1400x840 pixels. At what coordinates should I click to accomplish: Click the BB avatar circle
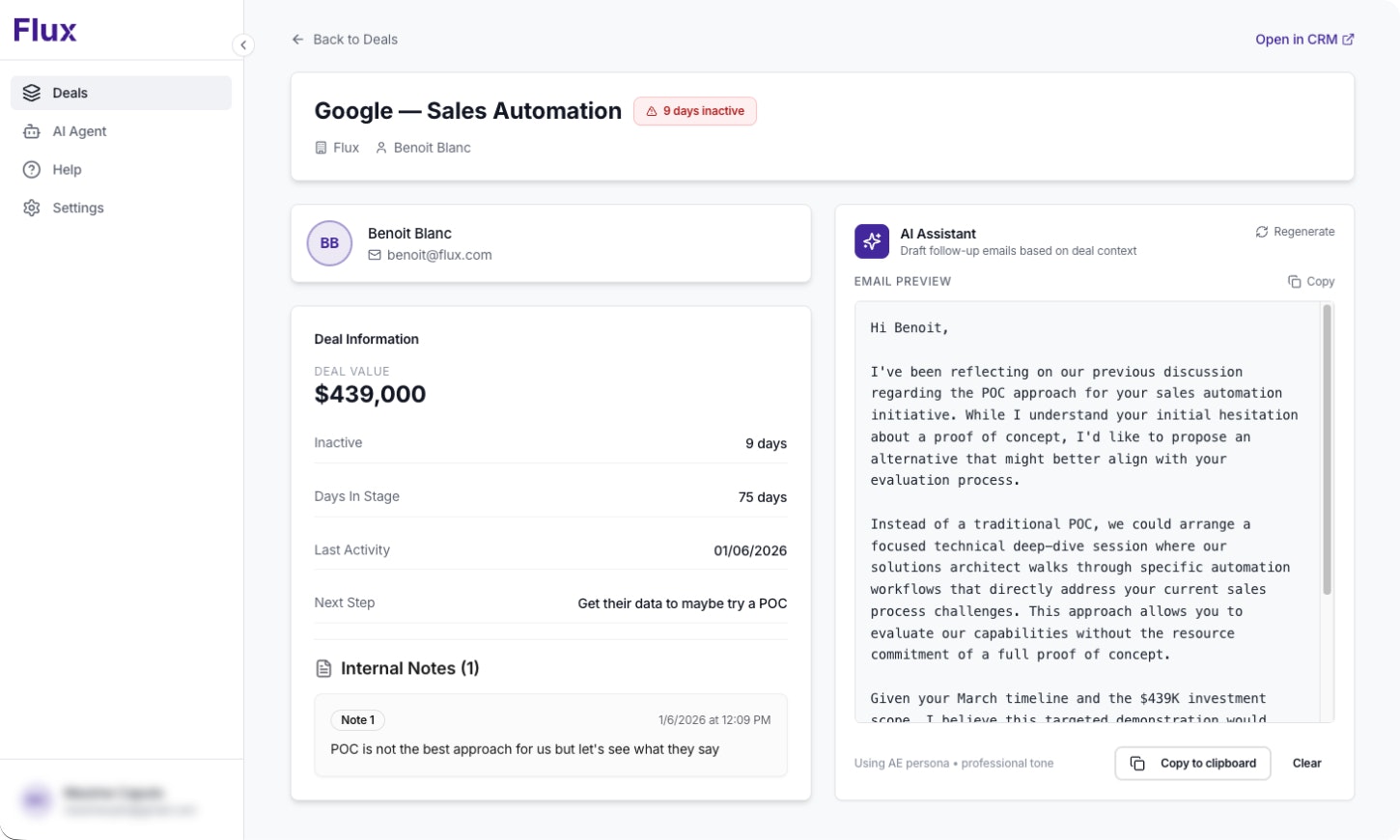tap(329, 243)
